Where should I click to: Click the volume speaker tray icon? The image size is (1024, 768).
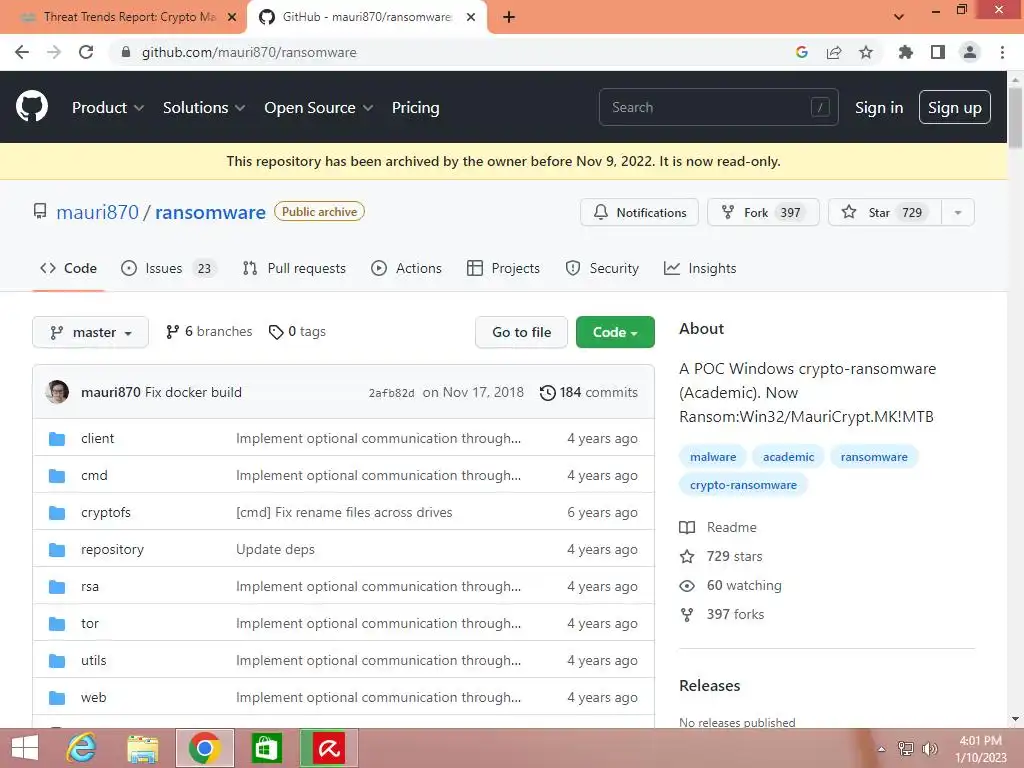point(930,749)
